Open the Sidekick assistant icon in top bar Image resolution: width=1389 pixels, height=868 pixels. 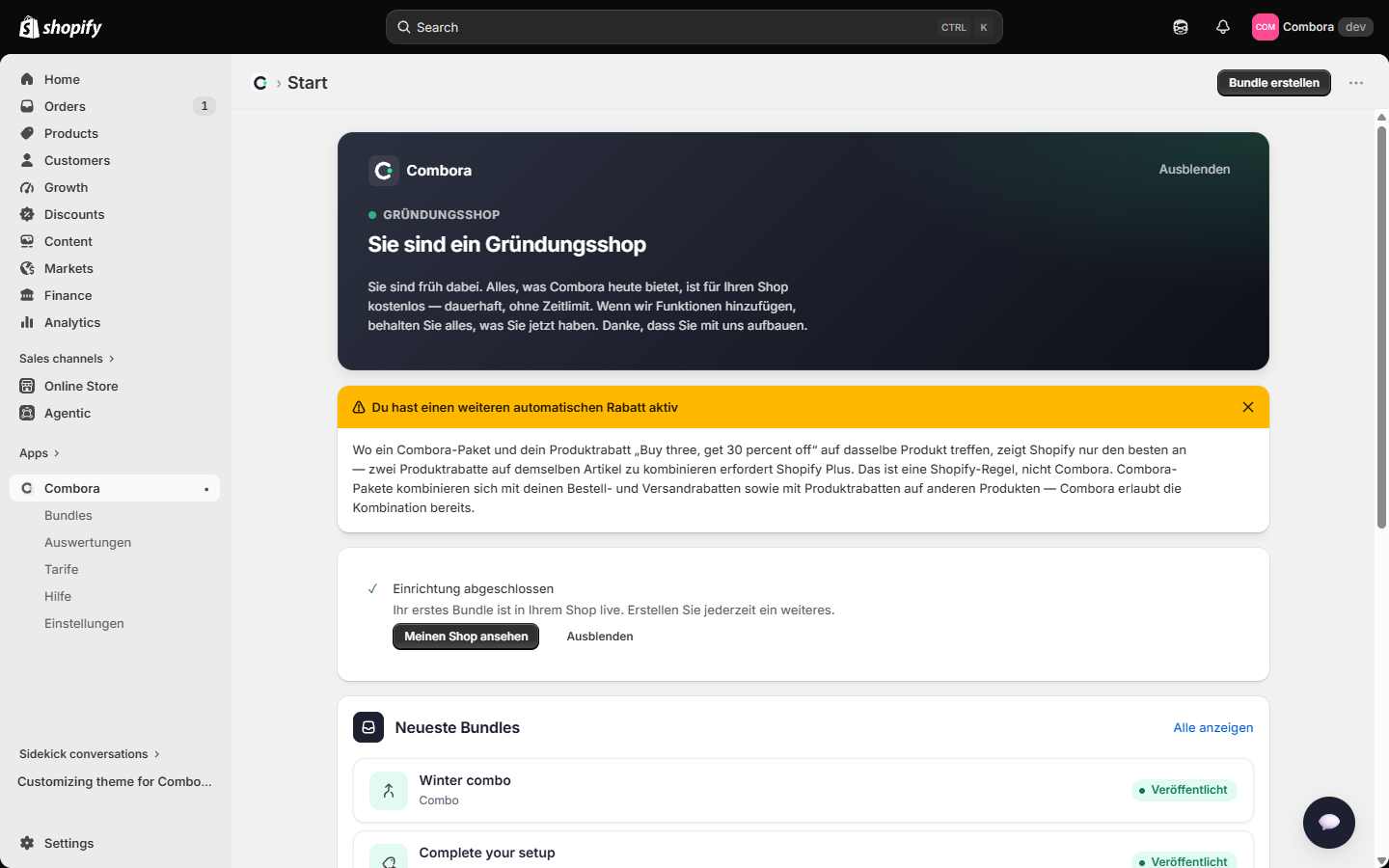(1181, 27)
